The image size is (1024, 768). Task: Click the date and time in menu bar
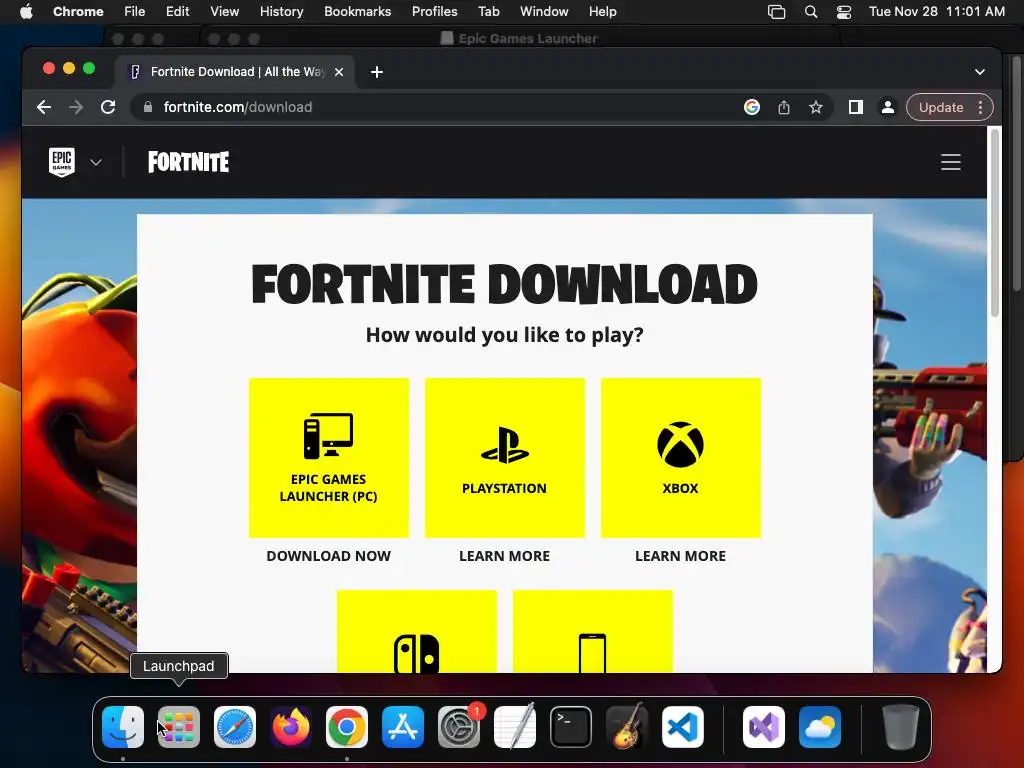(936, 12)
